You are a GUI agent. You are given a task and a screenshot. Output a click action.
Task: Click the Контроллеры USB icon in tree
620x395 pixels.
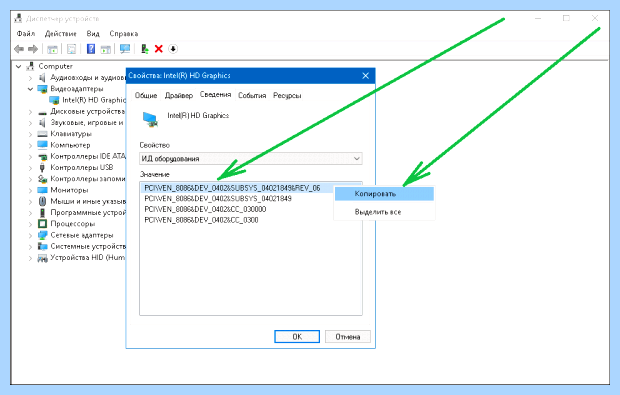point(42,168)
